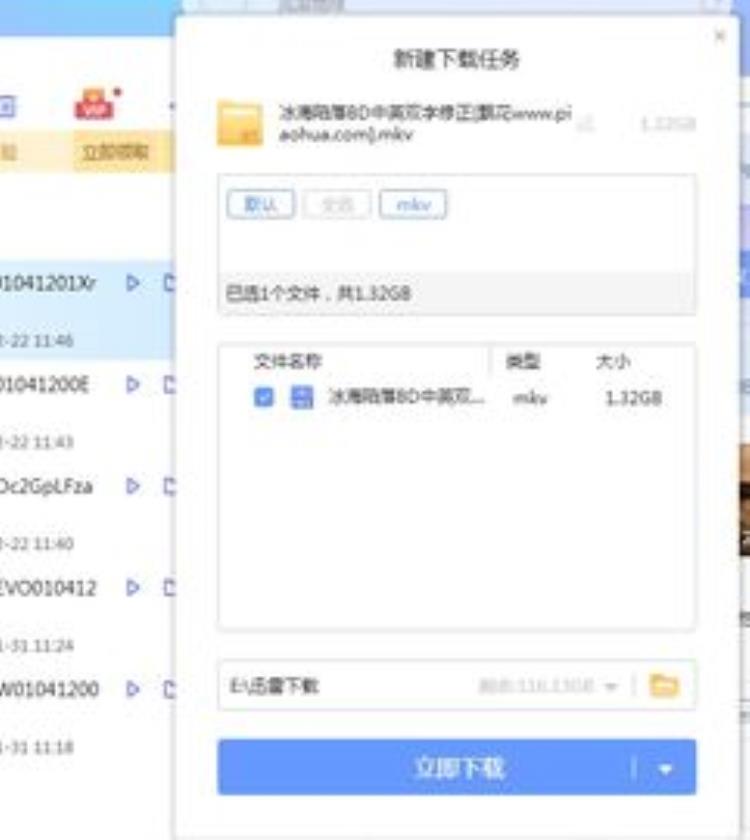Sort files by 大小 column header
Screen dimensions: 750x840
click(613, 362)
